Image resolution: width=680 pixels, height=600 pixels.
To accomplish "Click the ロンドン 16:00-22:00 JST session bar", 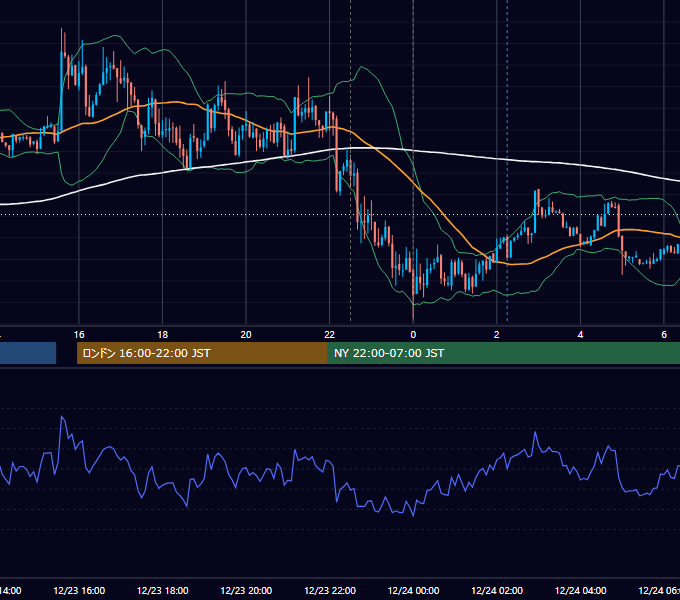I will [202, 353].
